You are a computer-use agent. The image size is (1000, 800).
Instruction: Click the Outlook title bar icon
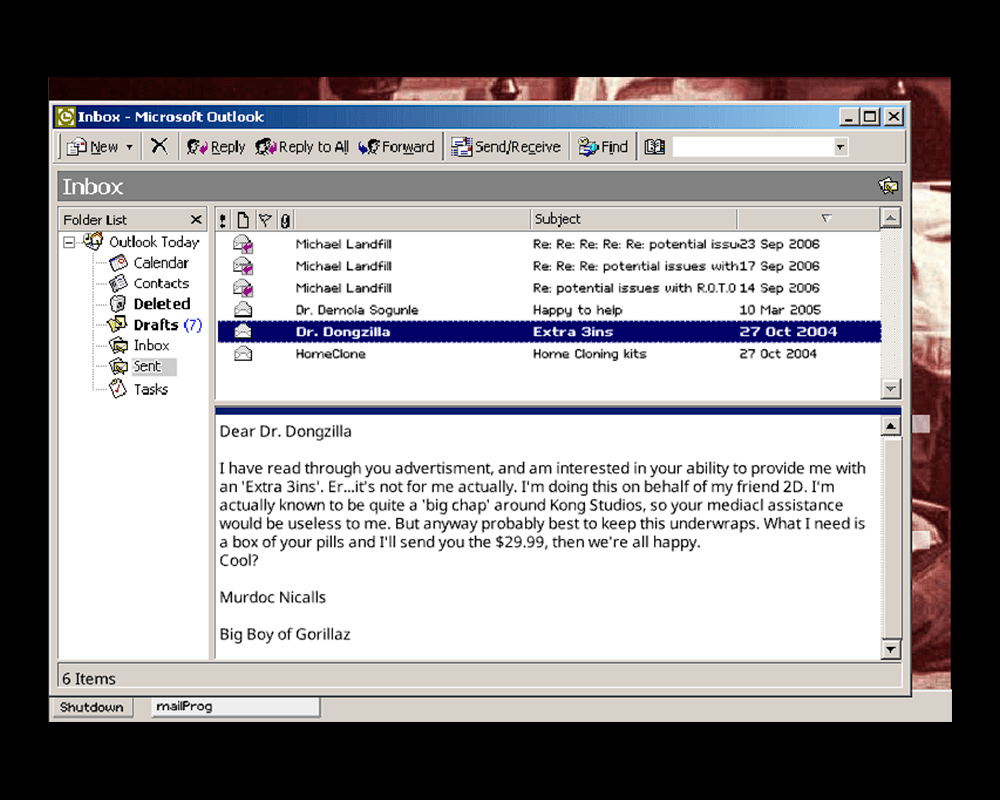[x=65, y=117]
